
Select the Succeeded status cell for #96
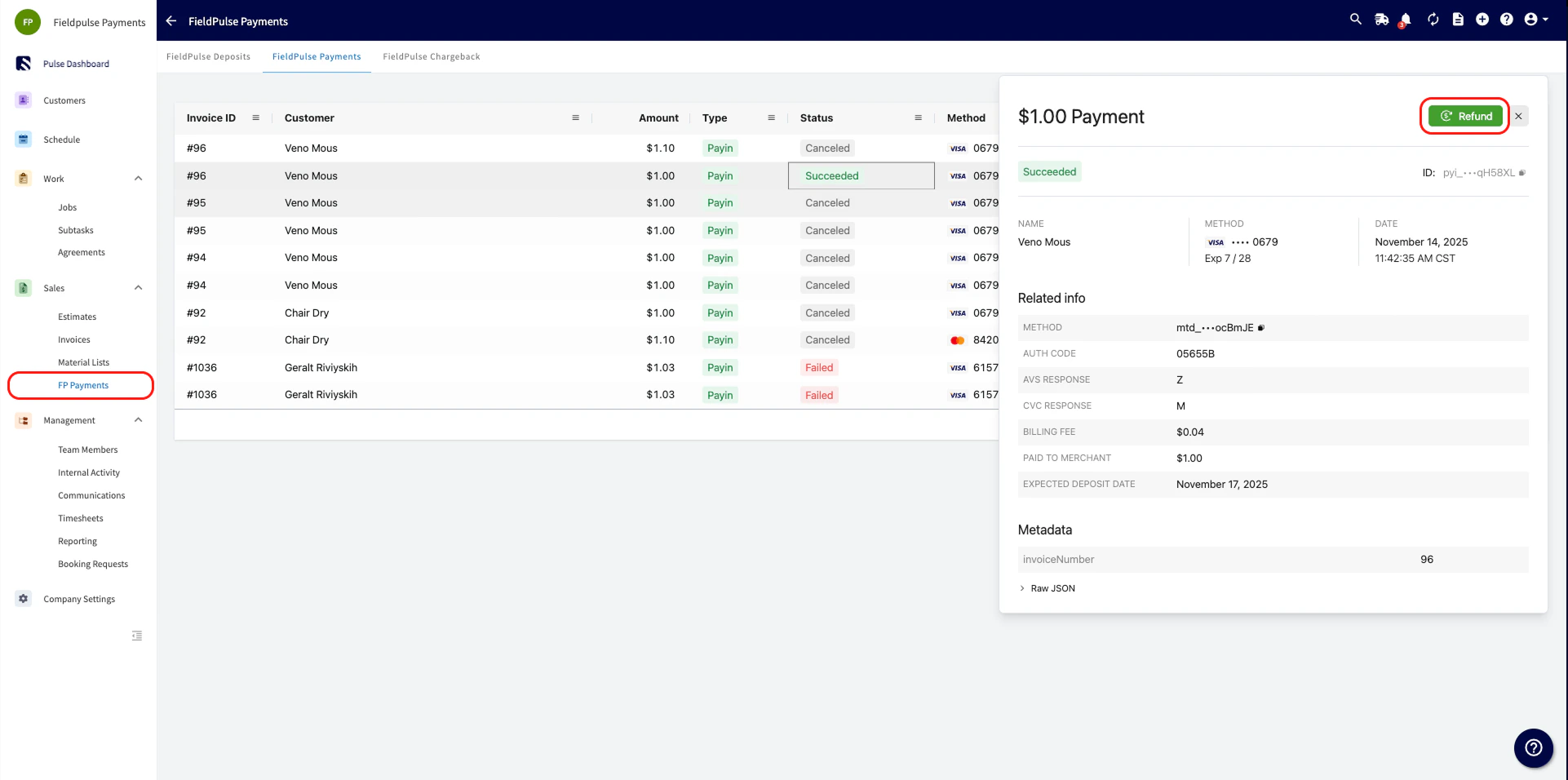[x=861, y=175]
